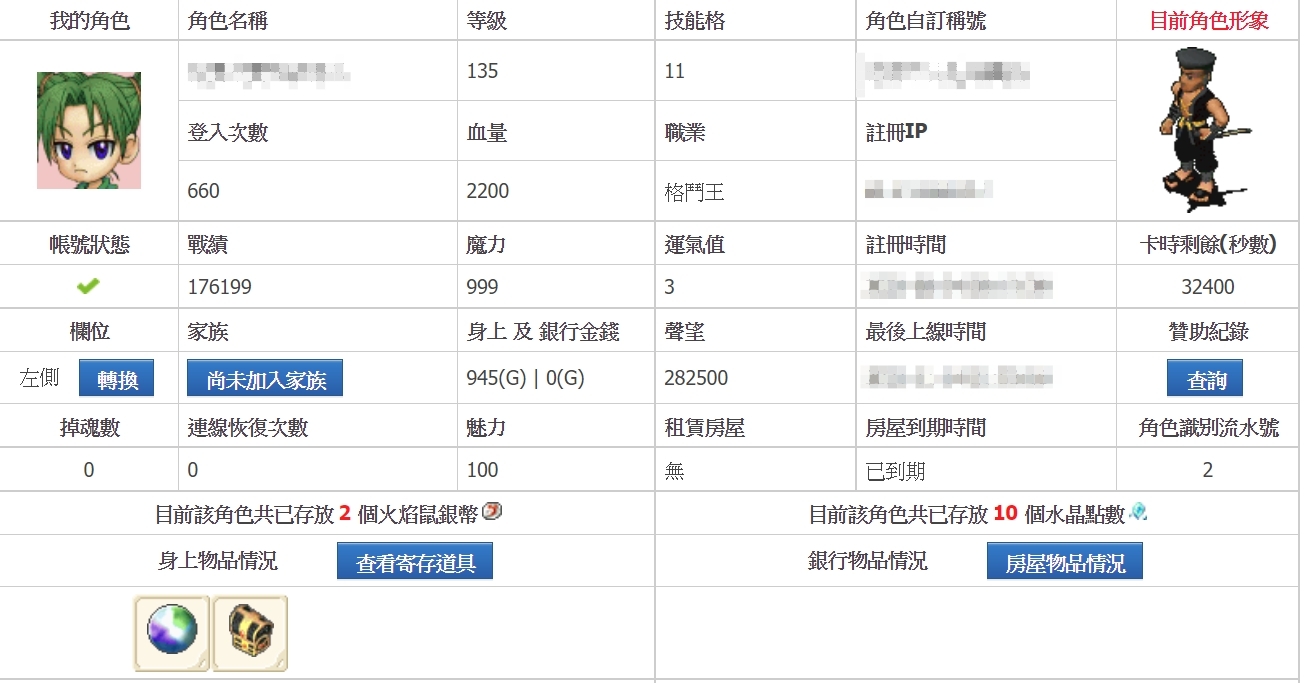
Task: Click the 176199 battle record value
Action: (220, 287)
